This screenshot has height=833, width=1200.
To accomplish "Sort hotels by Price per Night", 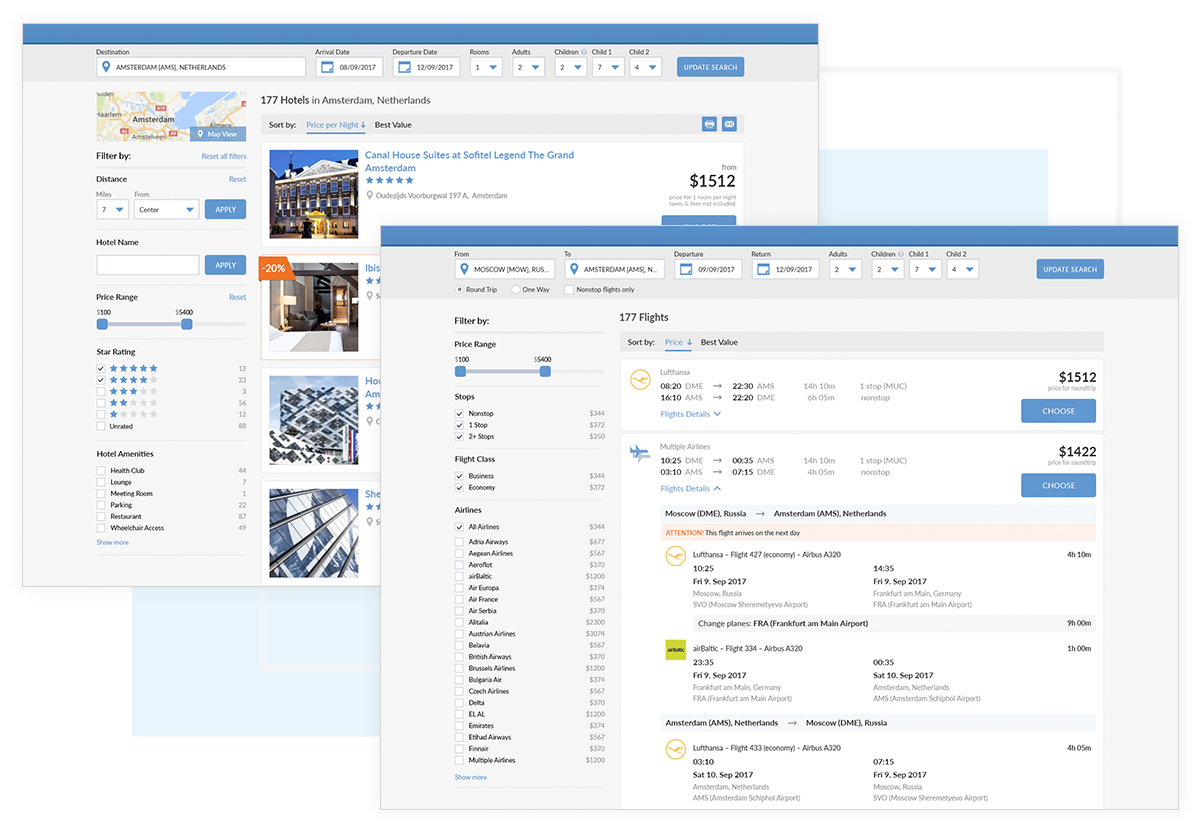I will coord(336,125).
